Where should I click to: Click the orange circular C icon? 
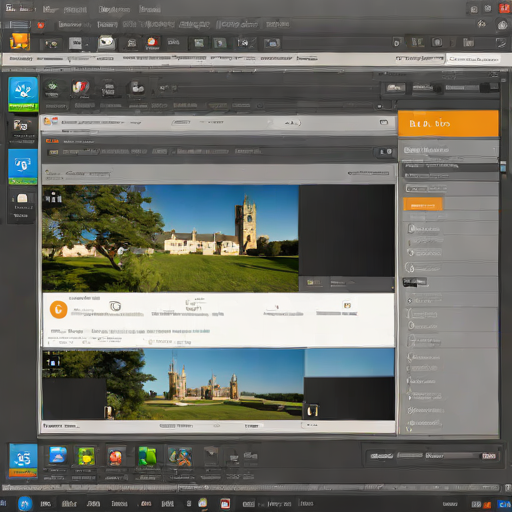click(58, 310)
